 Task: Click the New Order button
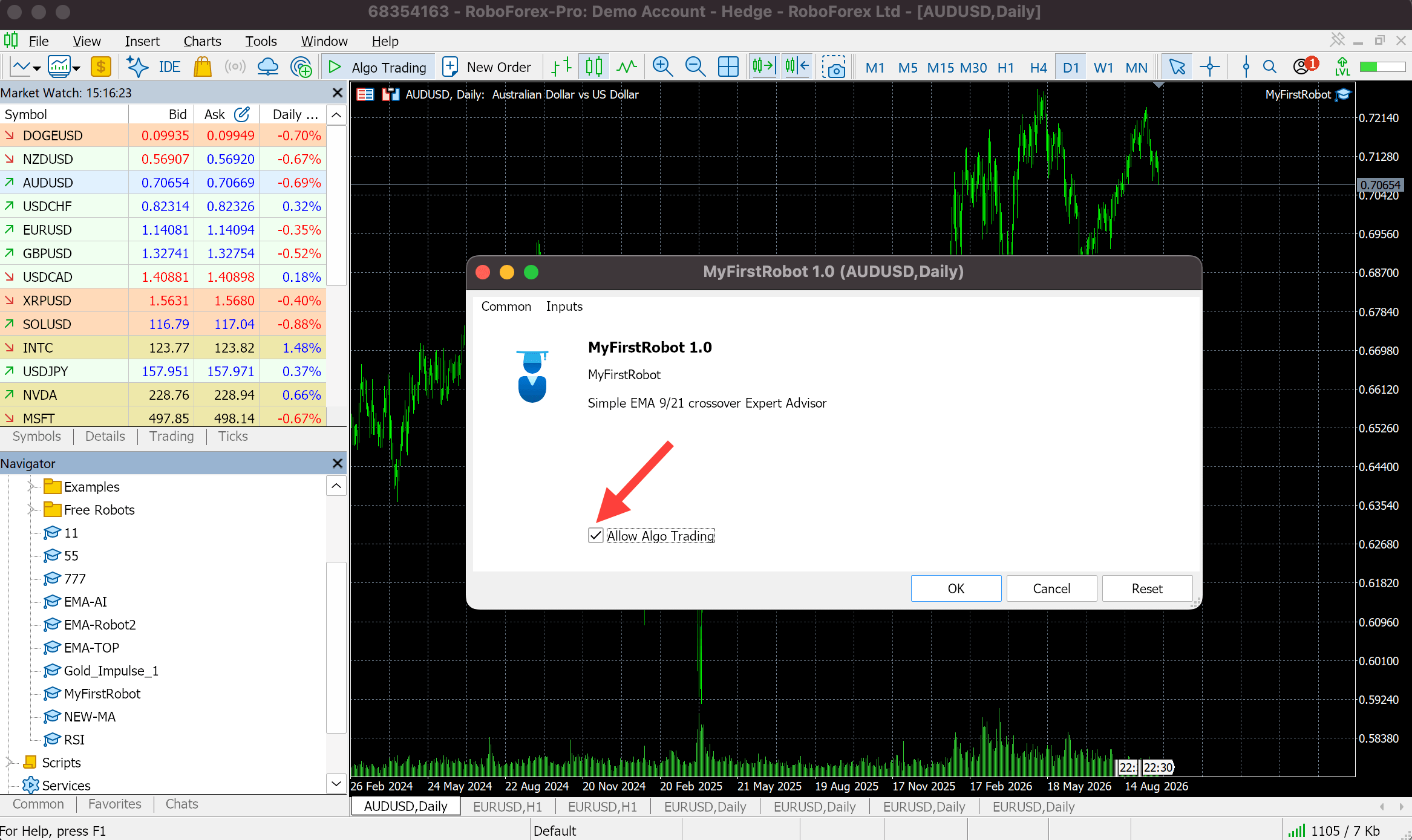tap(487, 67)
